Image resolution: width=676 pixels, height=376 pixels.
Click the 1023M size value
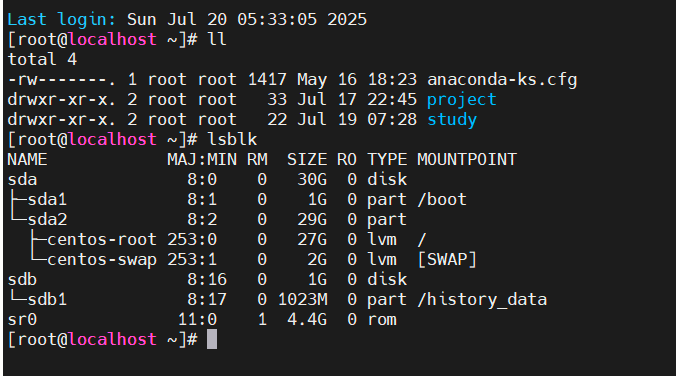(x=303, y=300)
